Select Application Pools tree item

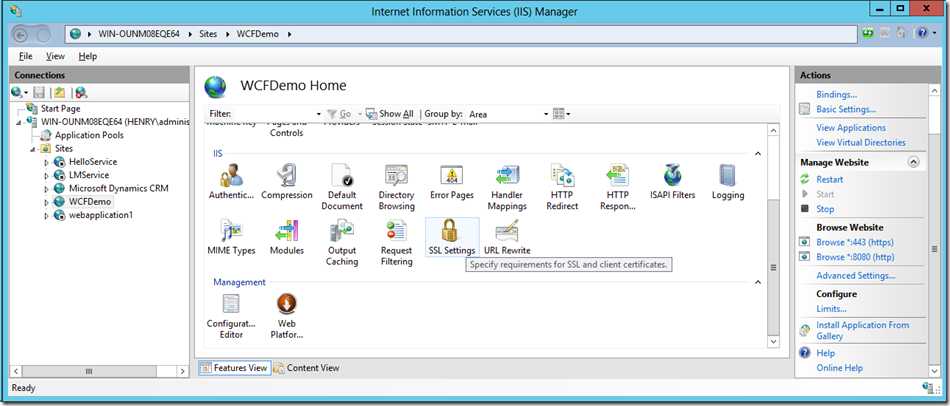click(x=89, y=135)
